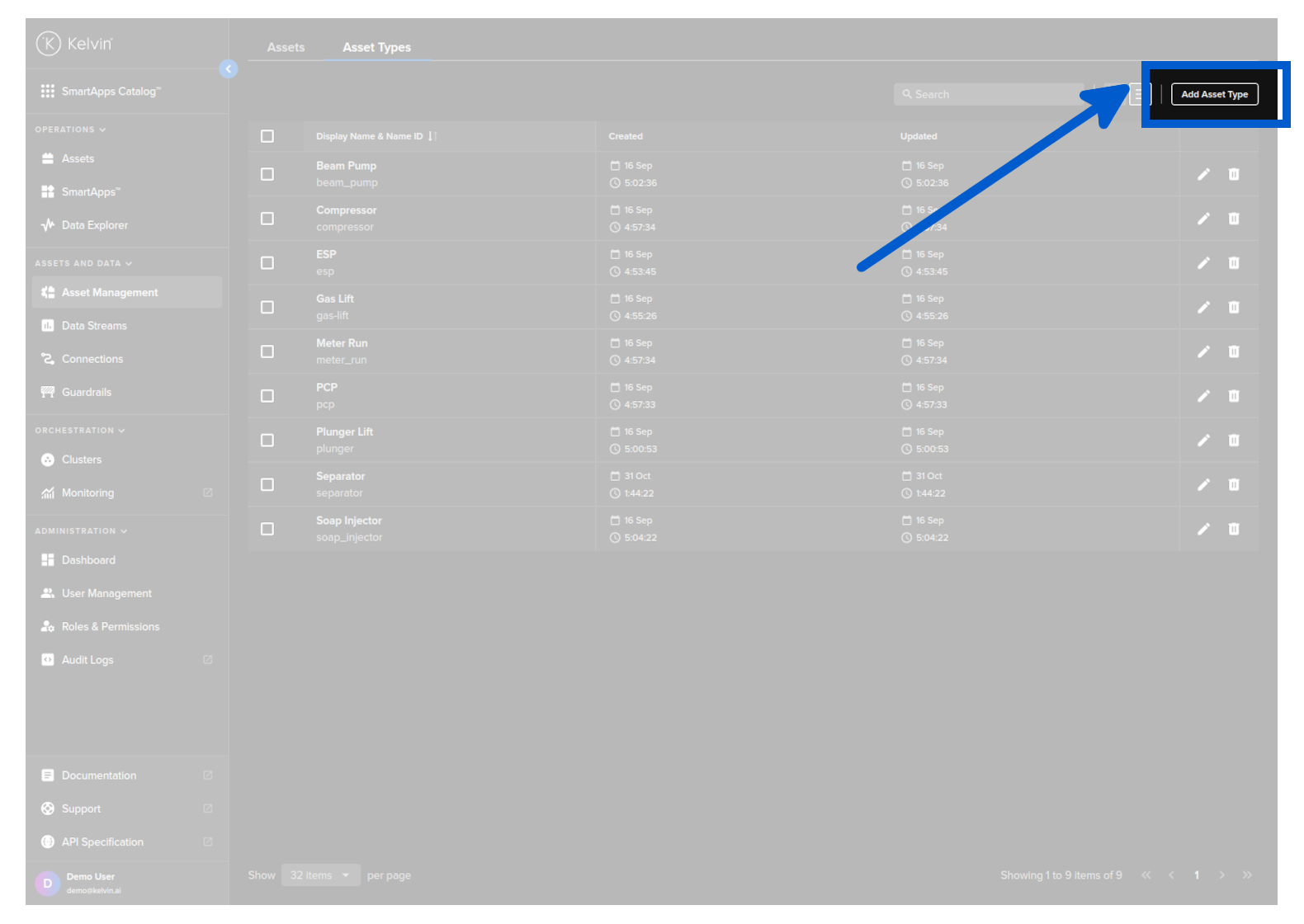Switch to the Assets tab
Screen dimensions: 1304x924
click(x=286, y=48)
